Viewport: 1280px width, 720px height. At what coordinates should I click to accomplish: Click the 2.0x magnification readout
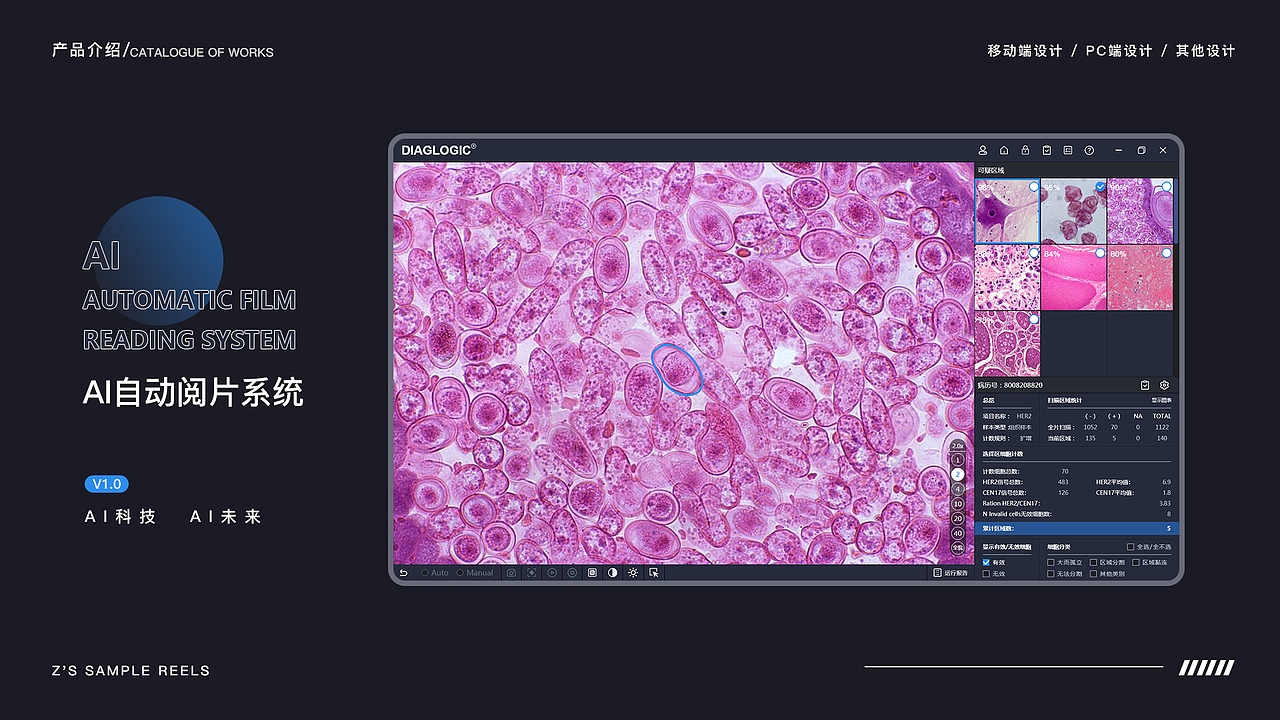tap(958, 446)
